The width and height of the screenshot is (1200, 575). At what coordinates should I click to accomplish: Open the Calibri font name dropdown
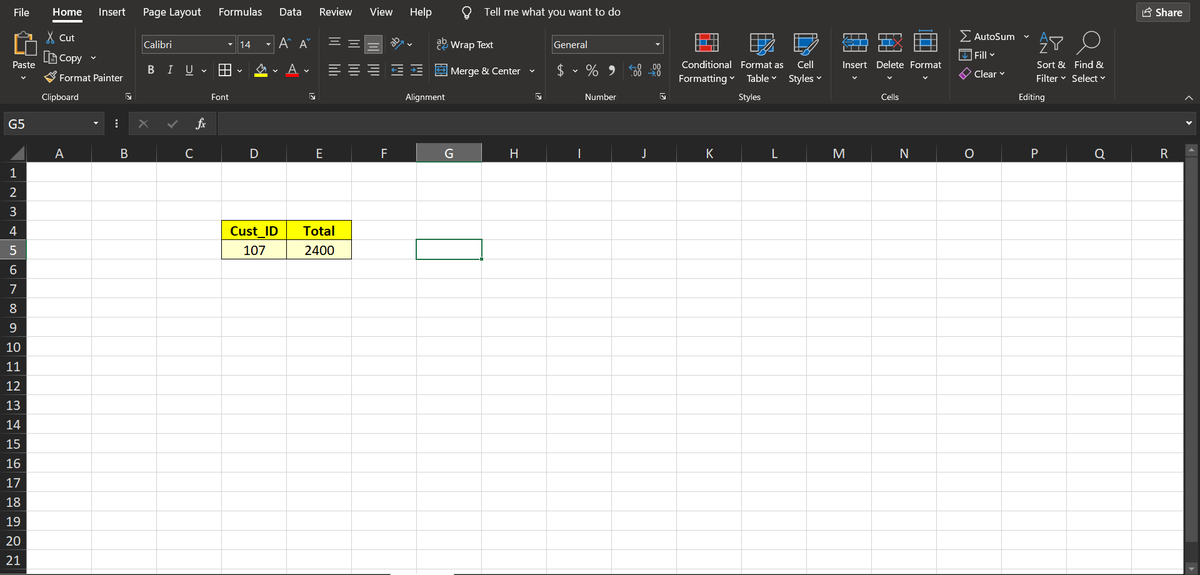[231, 44]
